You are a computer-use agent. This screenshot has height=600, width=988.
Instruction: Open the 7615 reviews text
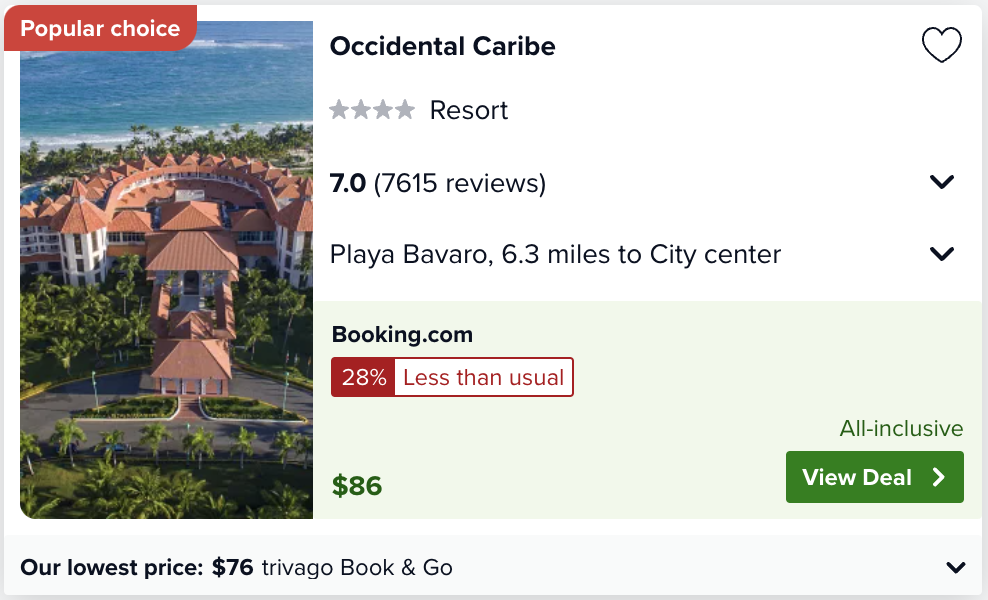[x=459, y=183]
